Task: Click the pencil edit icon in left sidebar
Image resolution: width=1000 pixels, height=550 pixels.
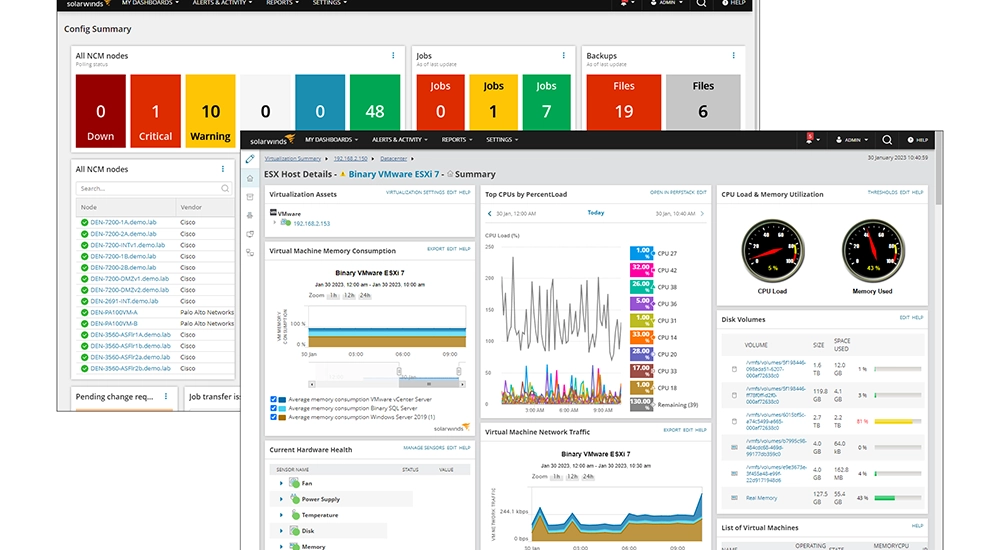Action: [x=250, y=159]
